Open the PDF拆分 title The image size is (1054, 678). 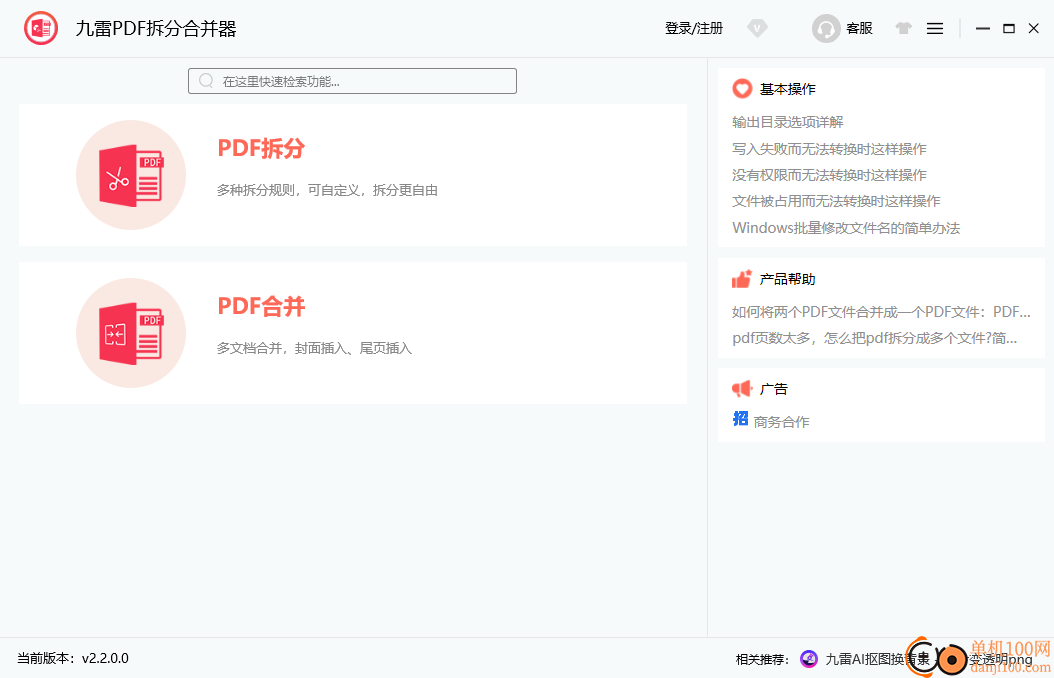tap(261, 148)
